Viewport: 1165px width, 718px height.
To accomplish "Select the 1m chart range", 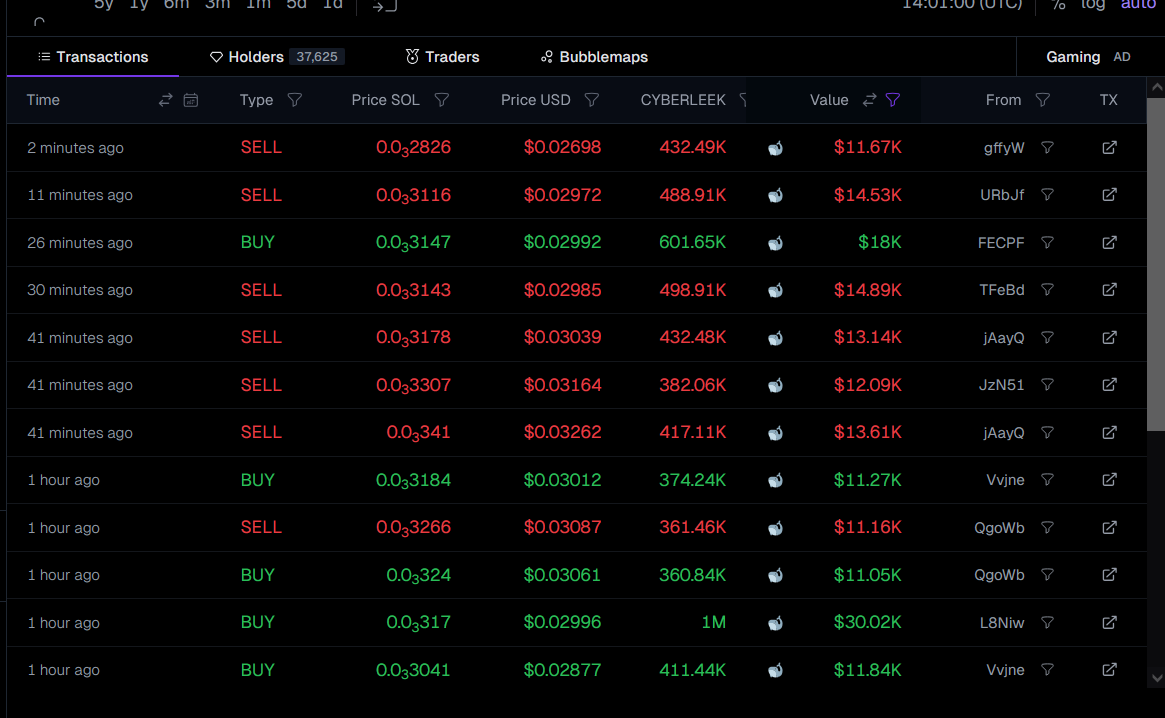I will tap(259, 4).
